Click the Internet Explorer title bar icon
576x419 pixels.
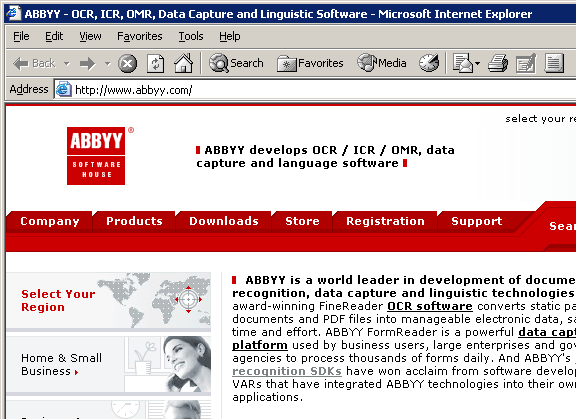[13, 13]
